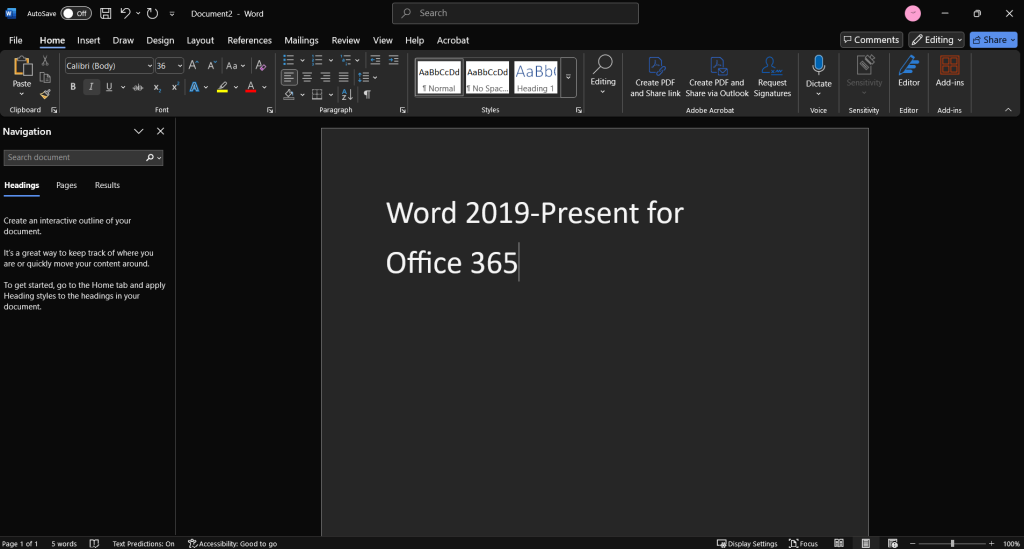The height and width of the screenshot is (549, 1024).
Task: Open the Editor tool
Action: [908, 72]
